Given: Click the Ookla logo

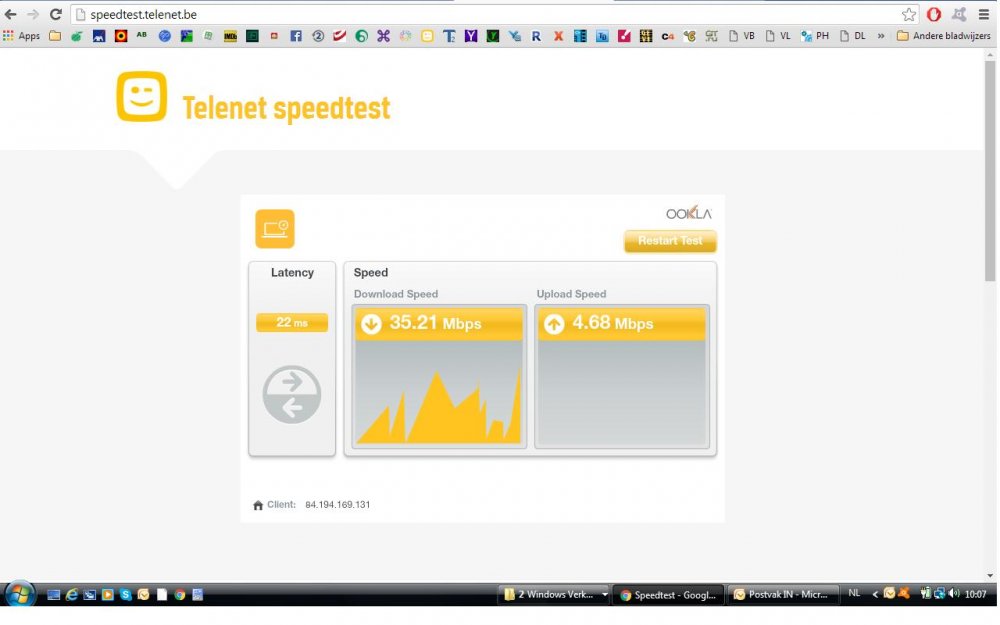Looking at the screenshot, I should coord(689,214).
